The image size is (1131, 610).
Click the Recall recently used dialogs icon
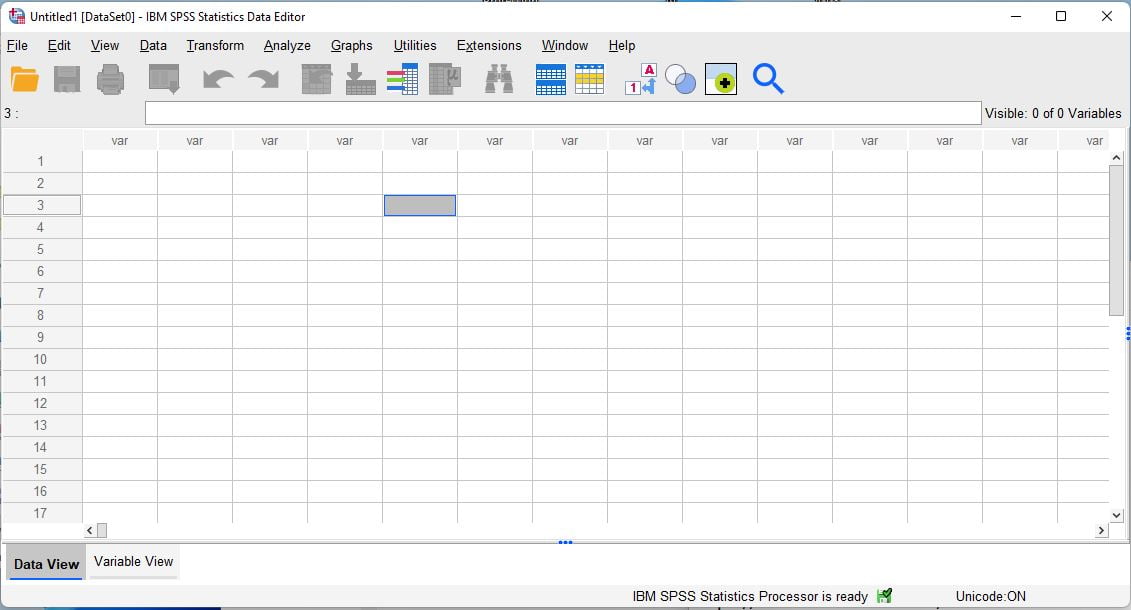[164, 79]
